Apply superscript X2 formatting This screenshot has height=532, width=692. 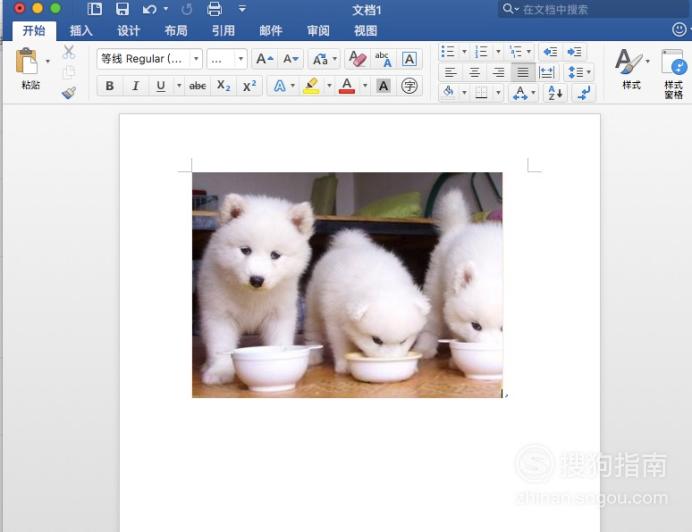coord(249,86)
